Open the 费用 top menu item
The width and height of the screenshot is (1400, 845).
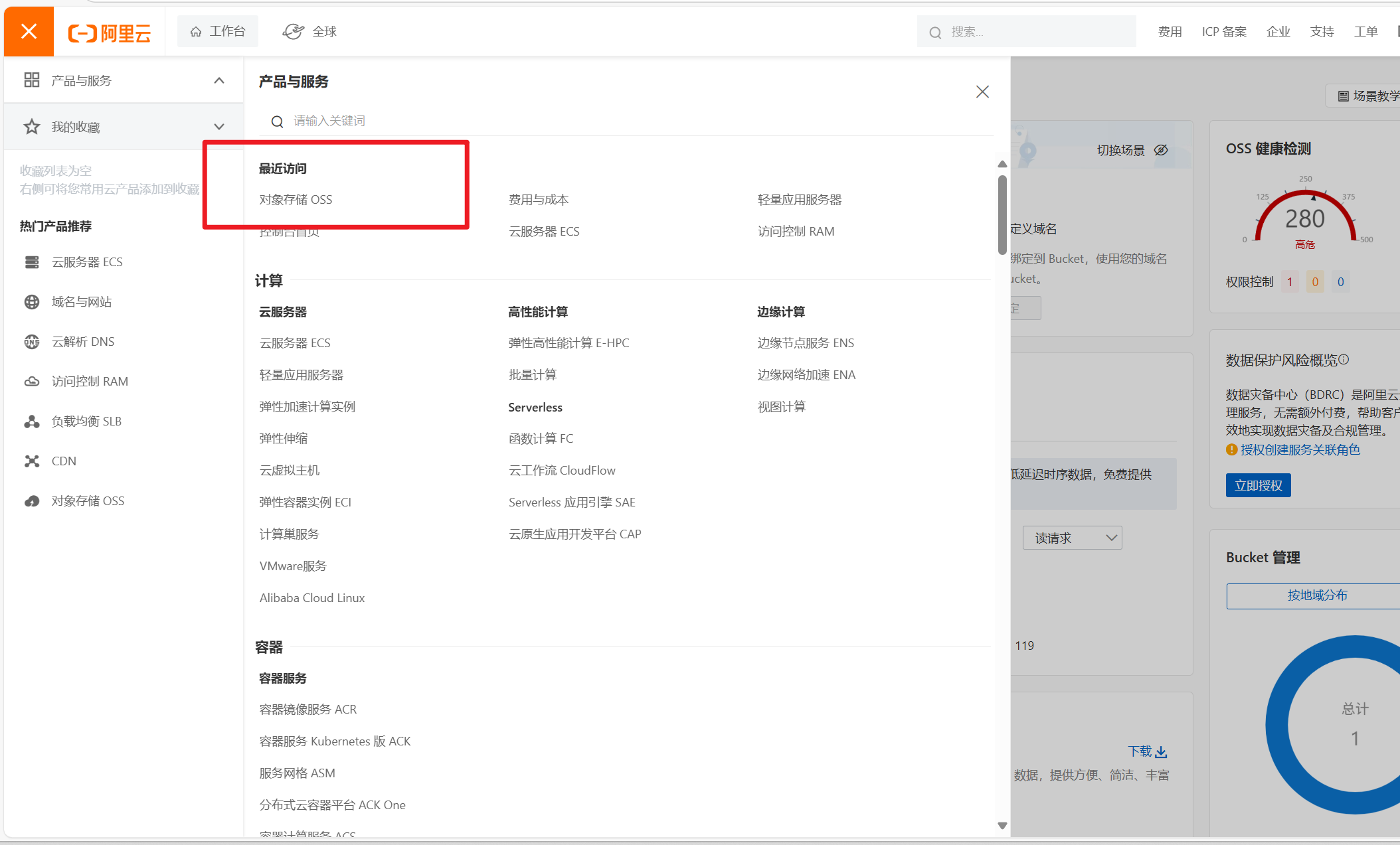coord(1170,32)
